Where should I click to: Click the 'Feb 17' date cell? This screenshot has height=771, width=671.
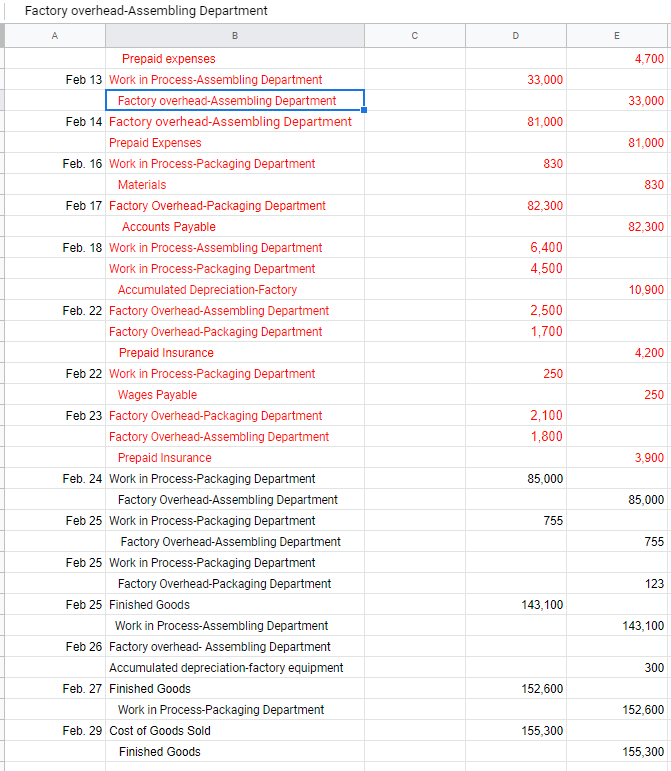point(55,206)
